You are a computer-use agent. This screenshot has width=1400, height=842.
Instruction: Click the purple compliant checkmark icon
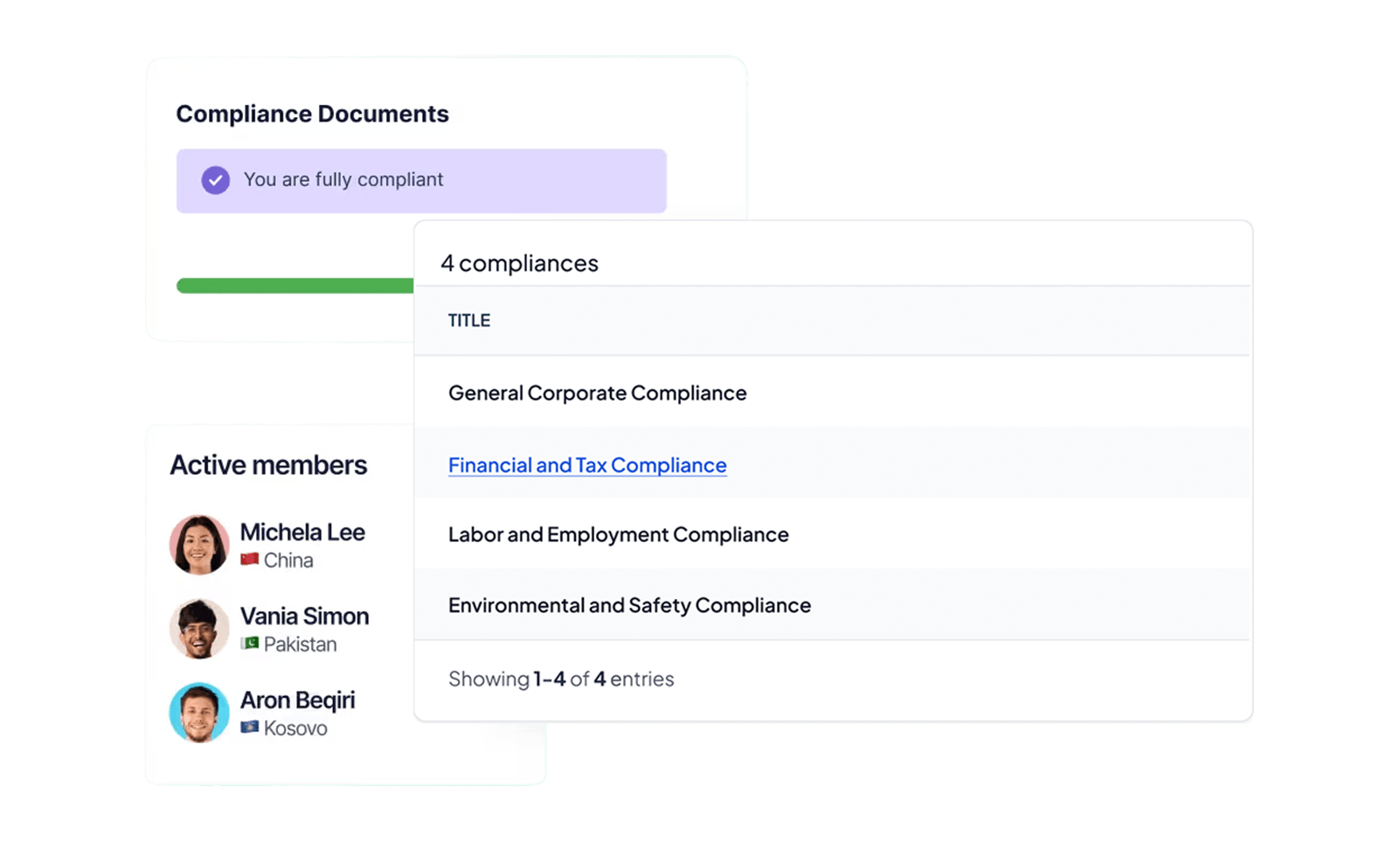click(215, 180)
